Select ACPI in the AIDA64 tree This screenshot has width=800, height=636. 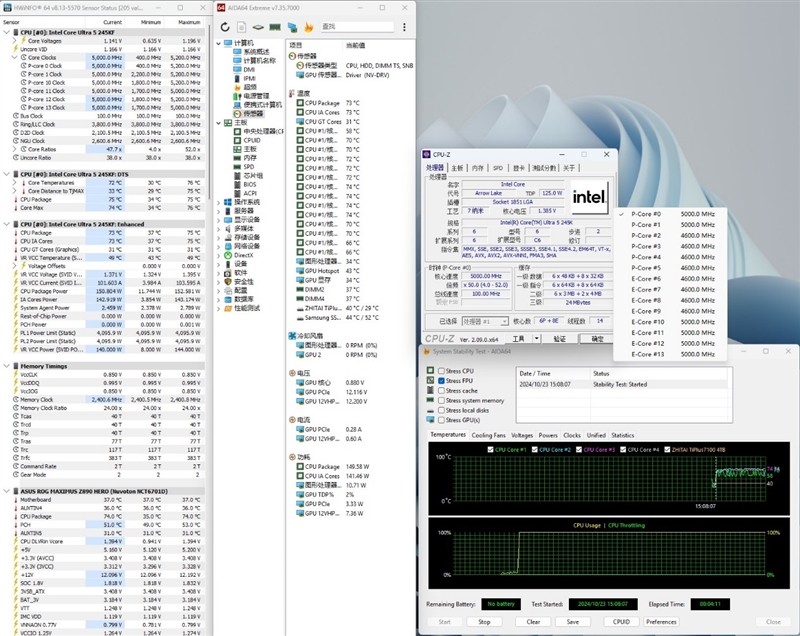tap(250, 193)
